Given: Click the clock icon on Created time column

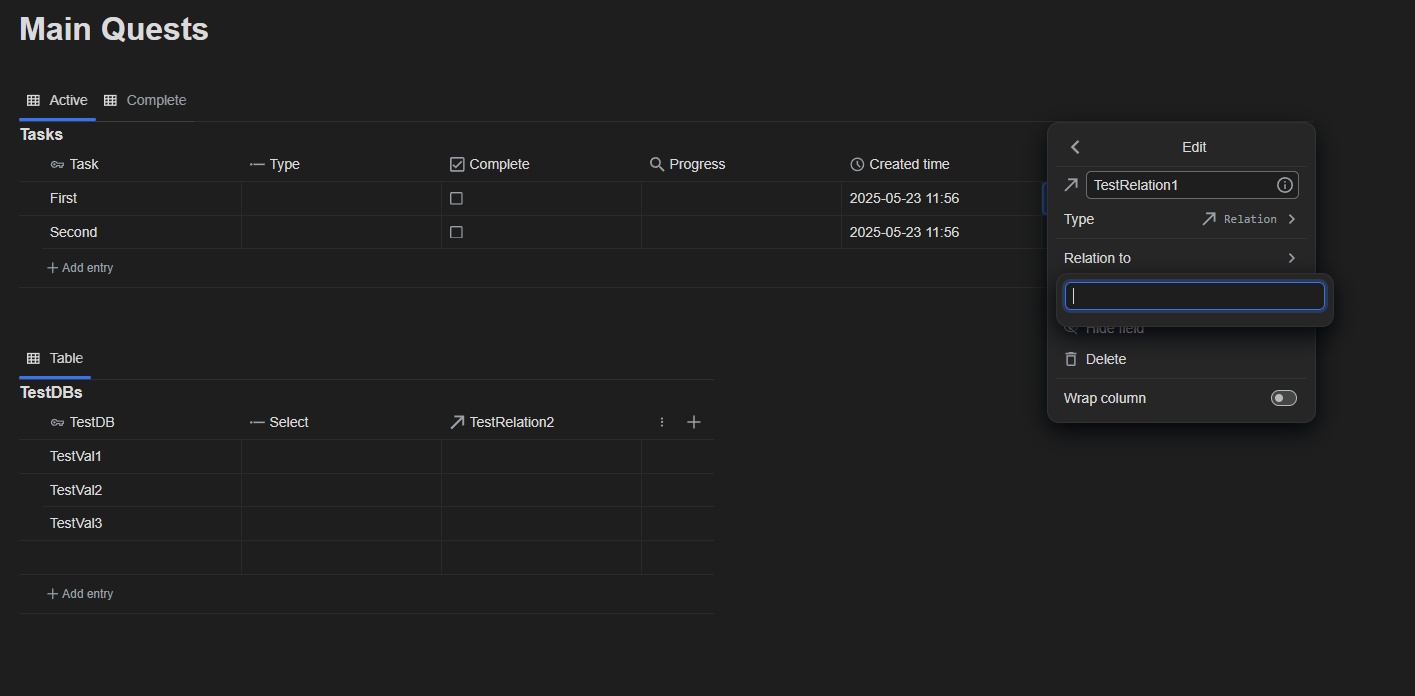Looking at the screenshot, I should [x=857, y=164].
